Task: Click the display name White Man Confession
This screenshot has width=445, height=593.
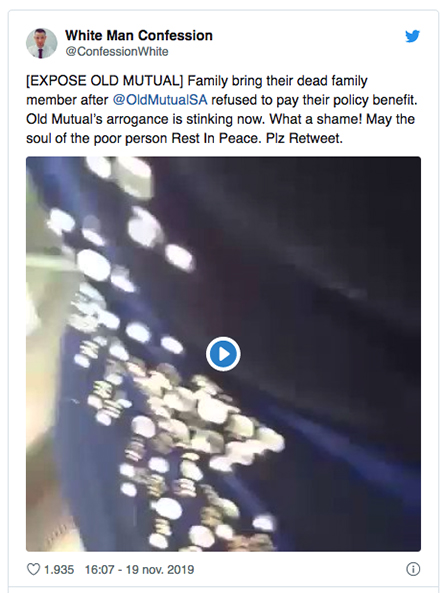Action: (x=139, y=36)
